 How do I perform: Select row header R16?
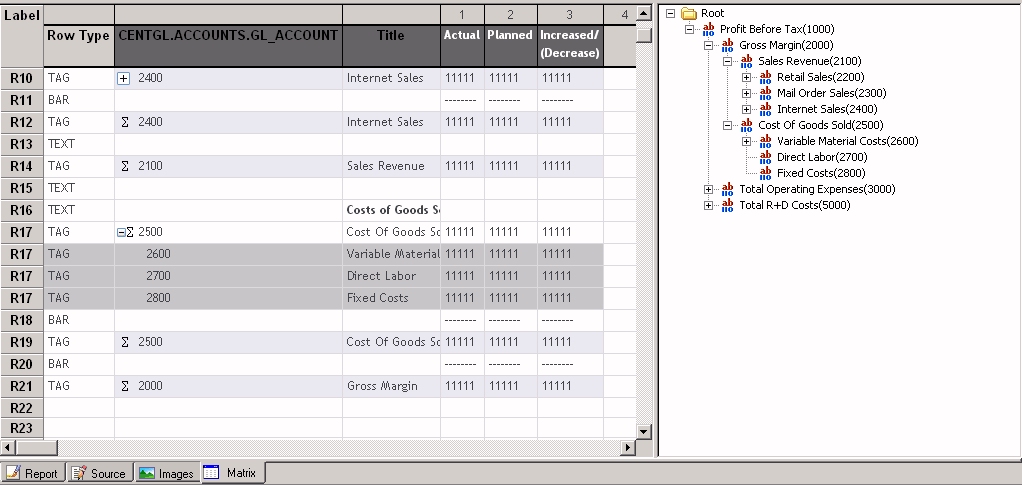(22, 210)
